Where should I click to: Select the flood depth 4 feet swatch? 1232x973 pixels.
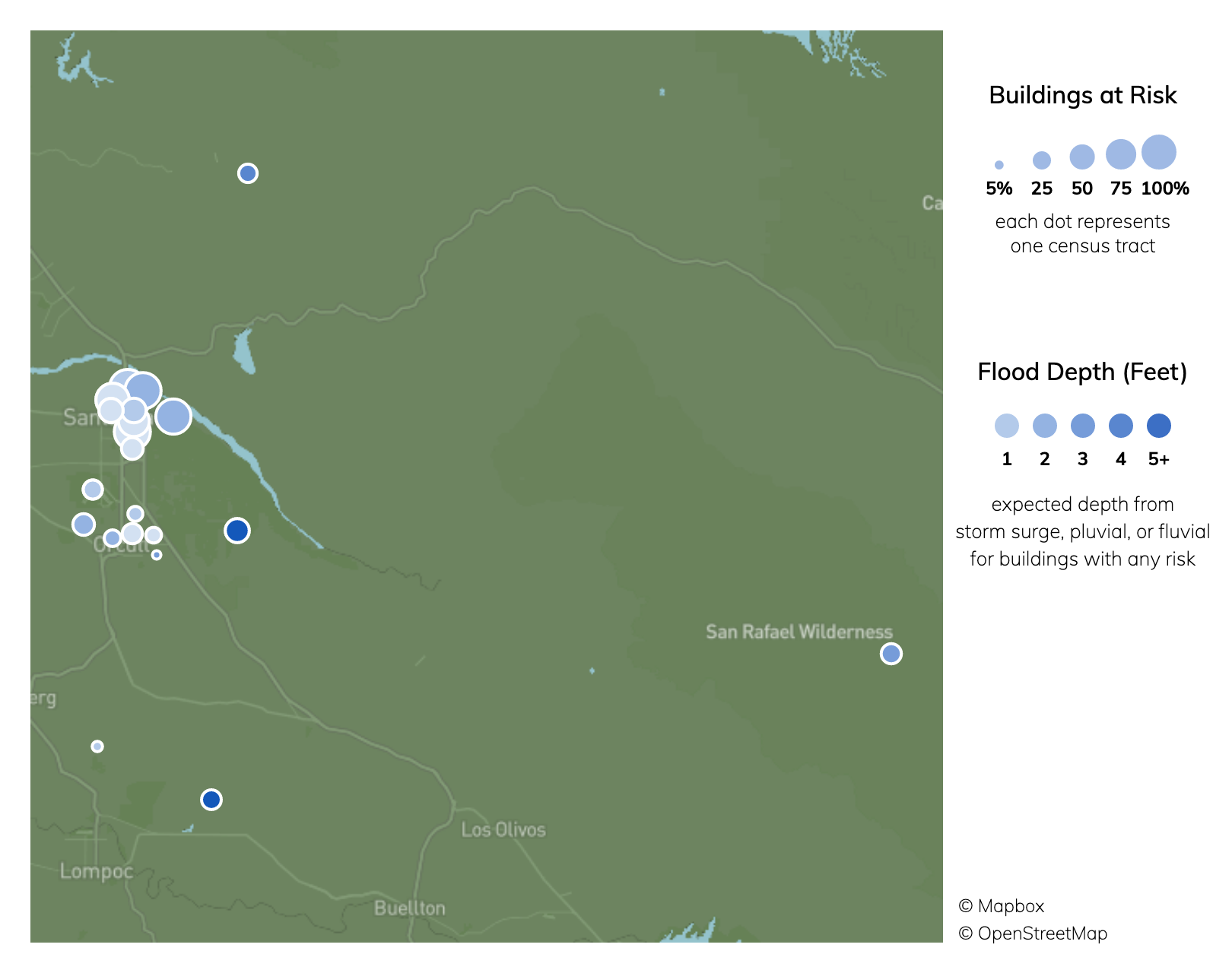(1121, 426)
